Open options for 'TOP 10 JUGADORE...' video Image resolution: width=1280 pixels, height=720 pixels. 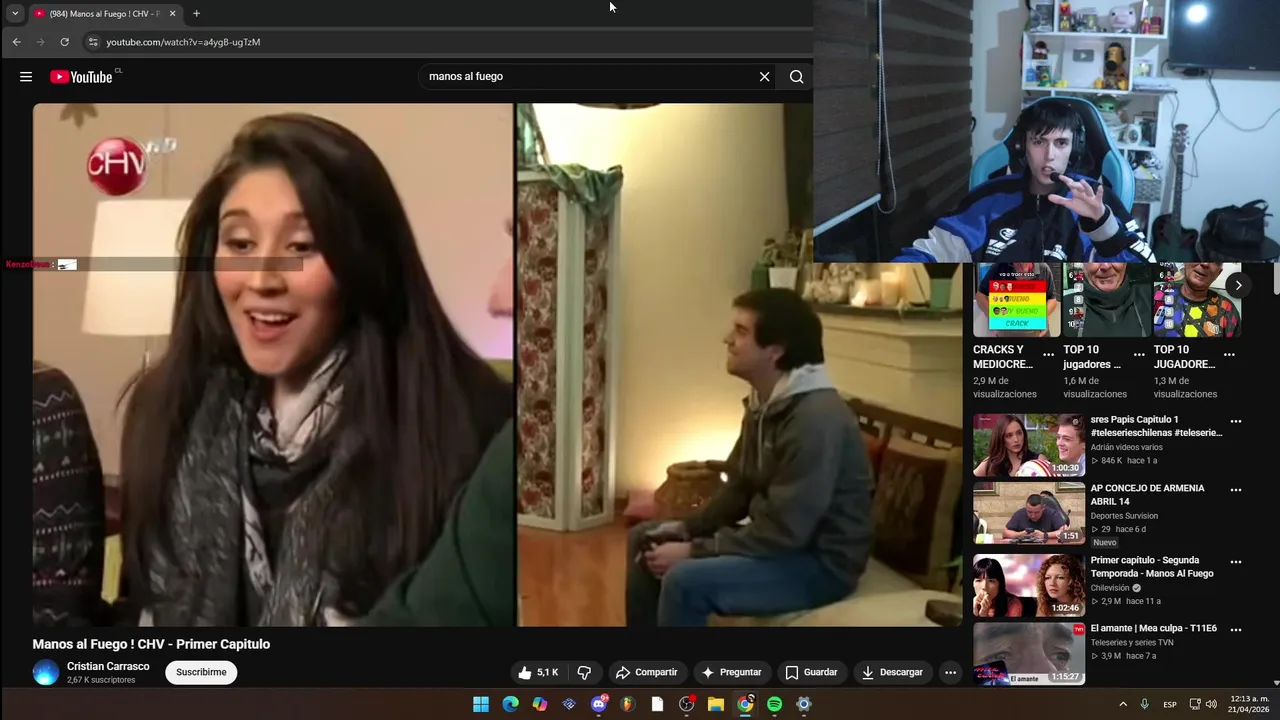[x=1229, y=355]
